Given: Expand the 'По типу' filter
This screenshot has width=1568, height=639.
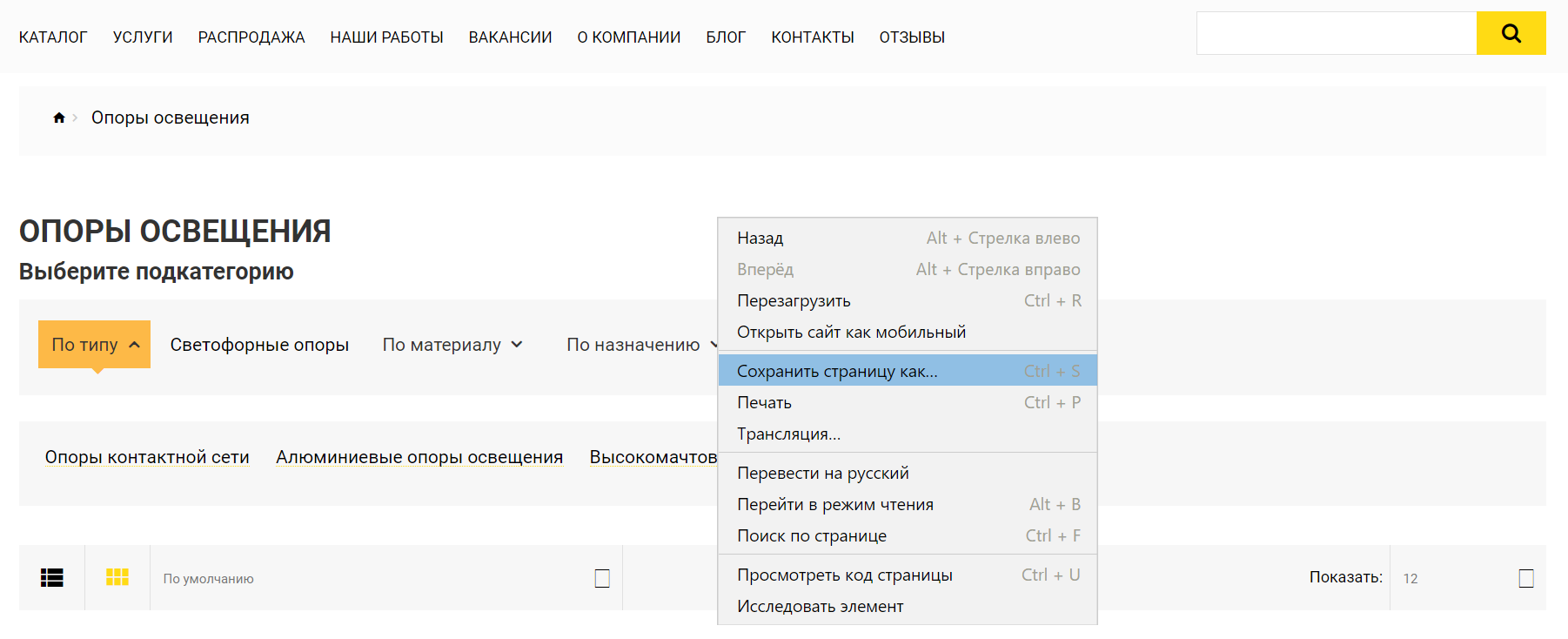Looking at the screenshot, I should coord(94,345).
